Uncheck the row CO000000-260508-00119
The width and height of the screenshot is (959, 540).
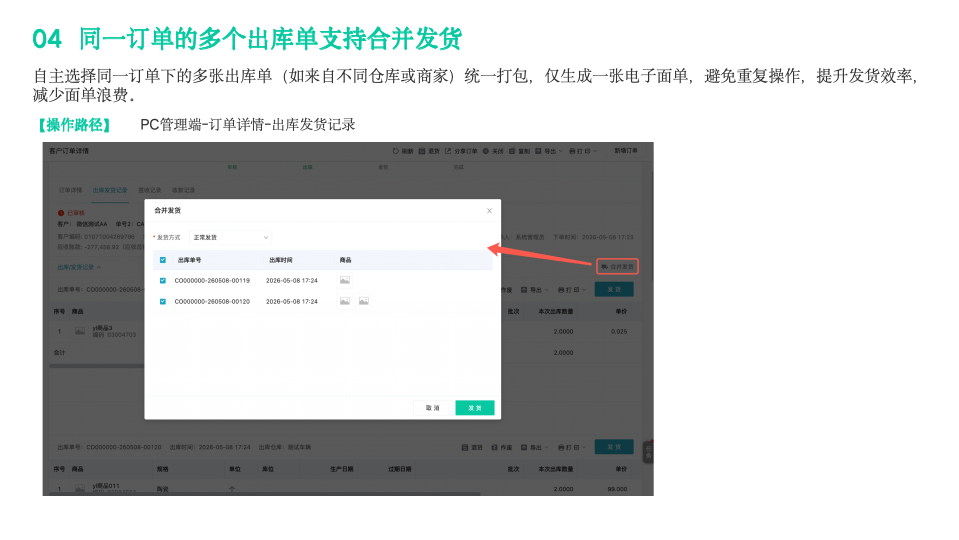(x=163, y=281)
